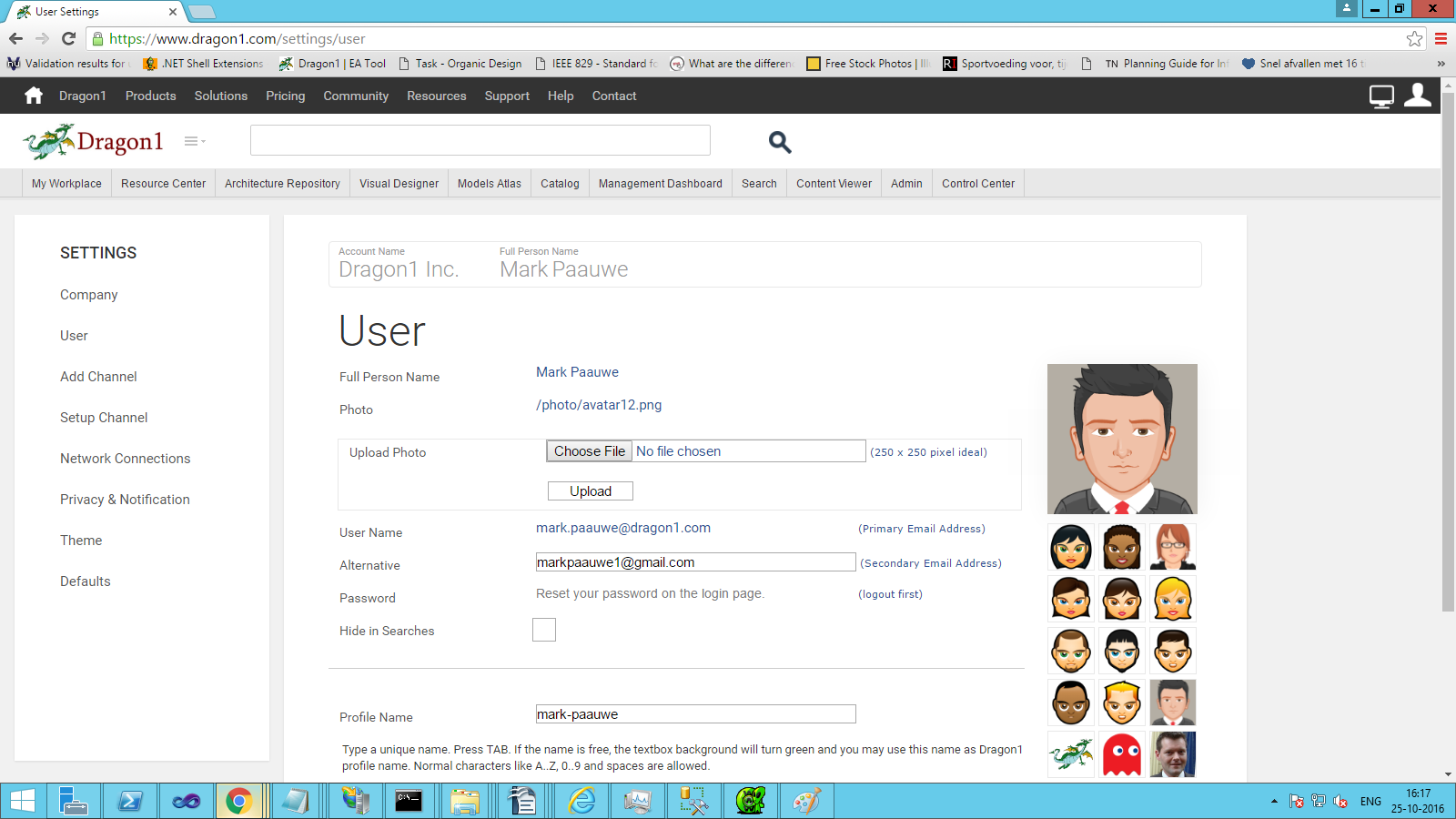Open the Catalog tab

[560, 183]
